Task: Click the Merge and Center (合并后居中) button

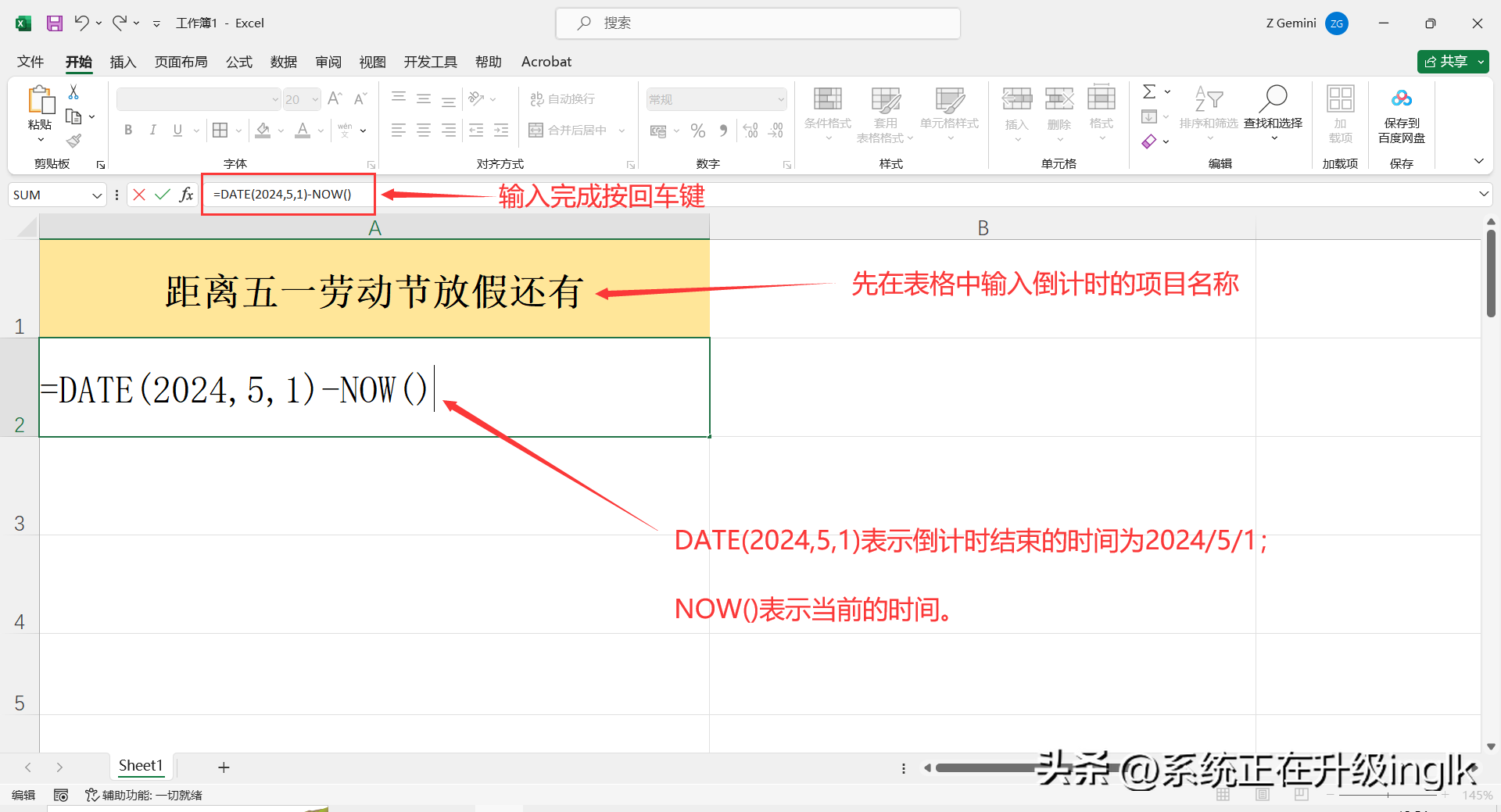Action: click(568, 130)
